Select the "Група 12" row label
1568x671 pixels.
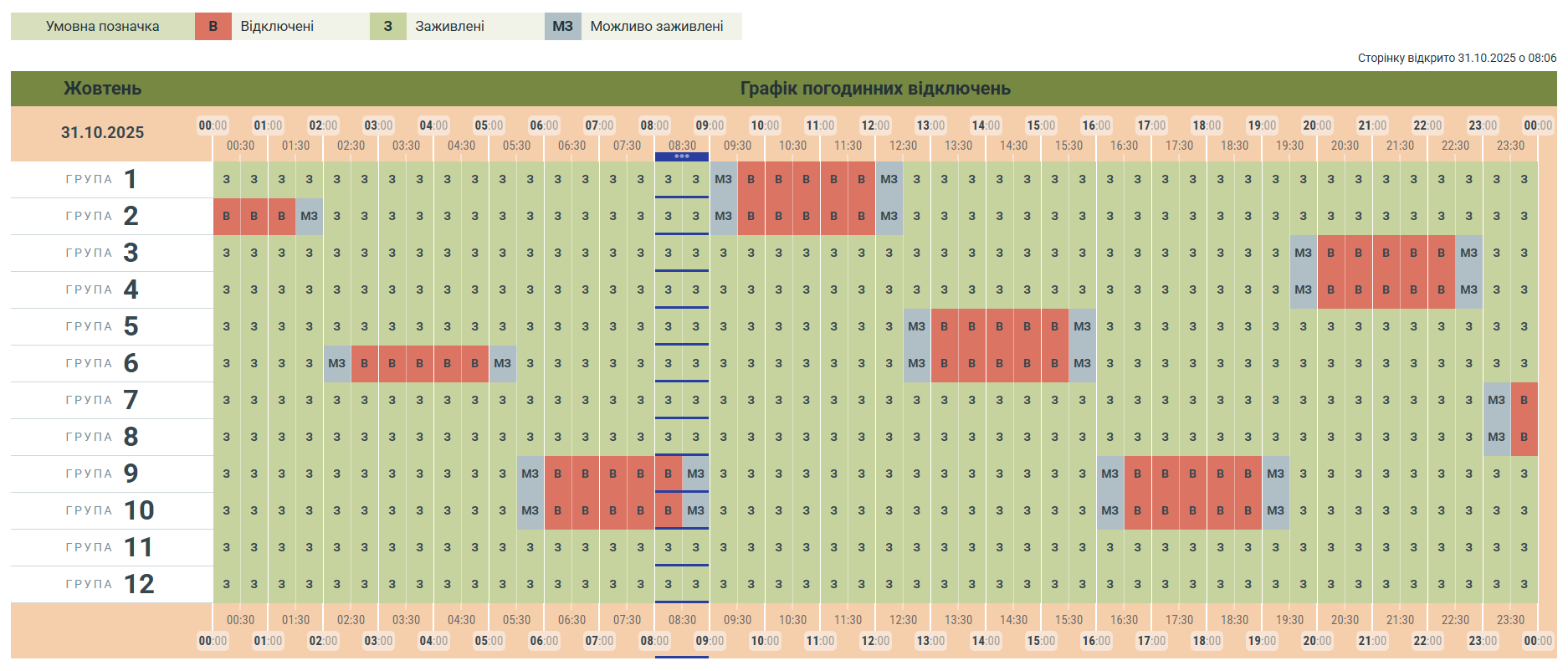(110, 584)
